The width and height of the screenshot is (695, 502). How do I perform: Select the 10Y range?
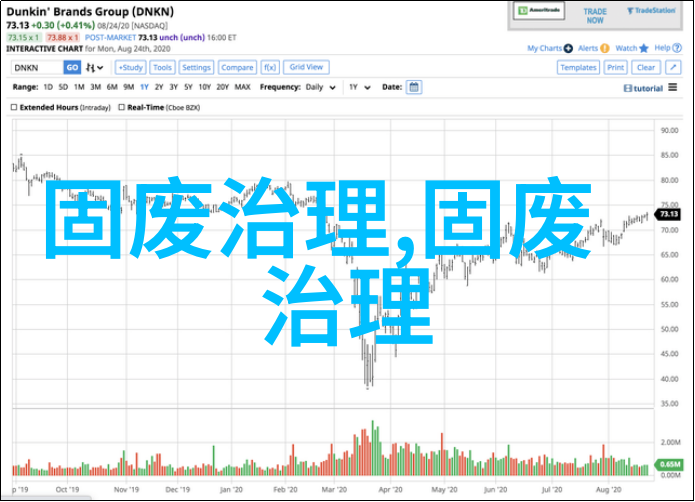point(204,87)
